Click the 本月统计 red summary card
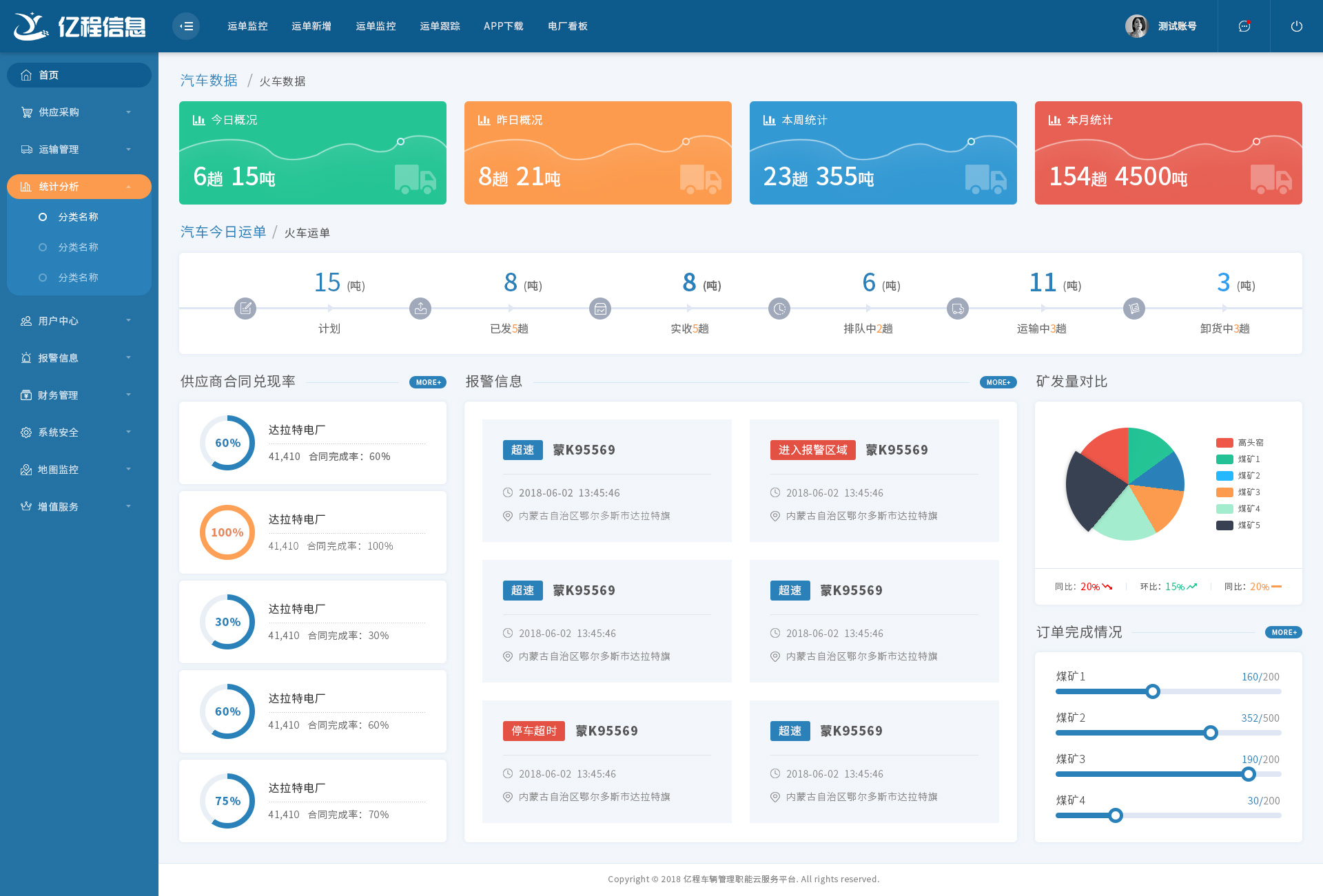1323x896 pixels. click(1168, 153)
